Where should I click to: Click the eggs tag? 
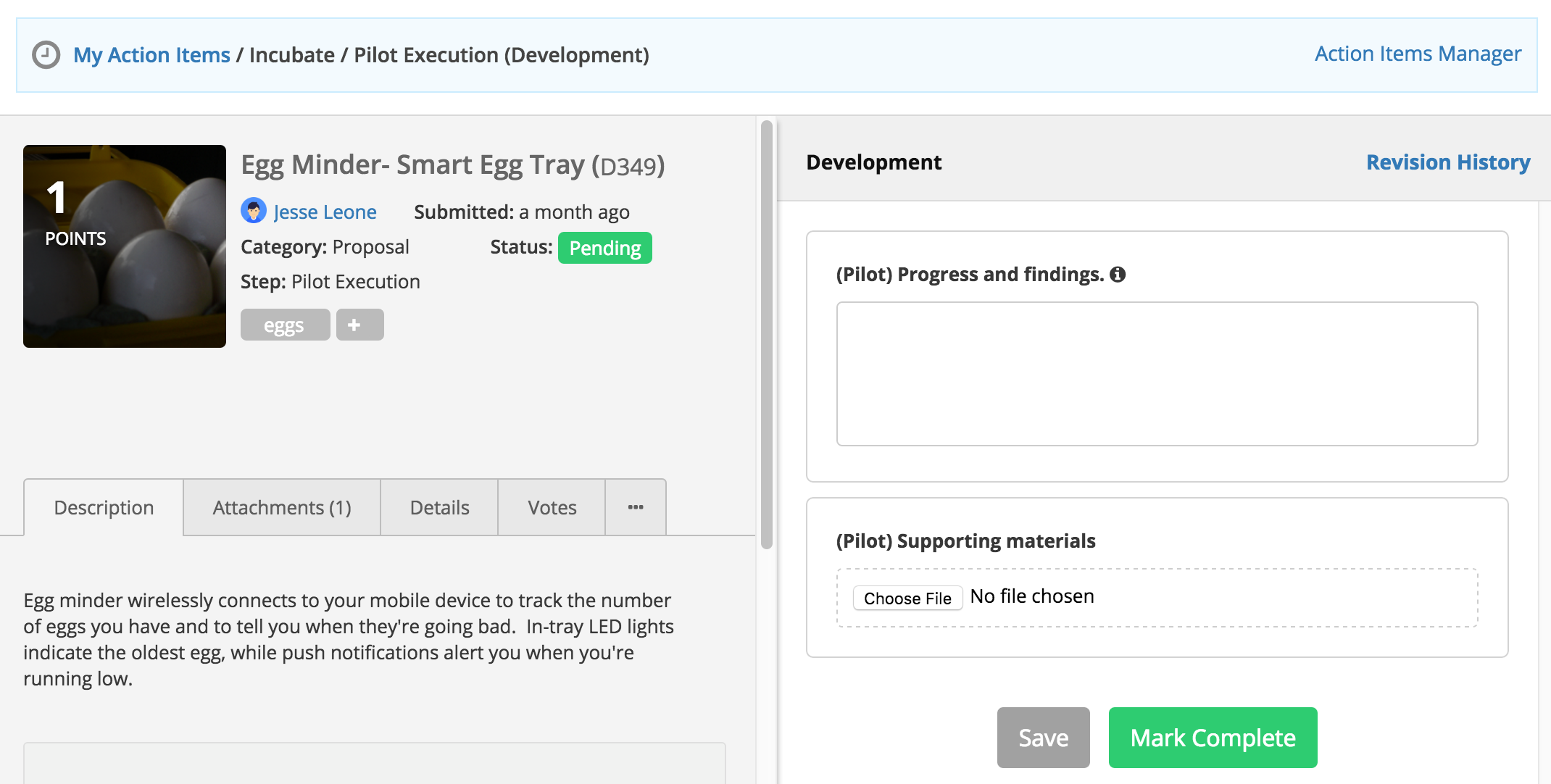285,325
